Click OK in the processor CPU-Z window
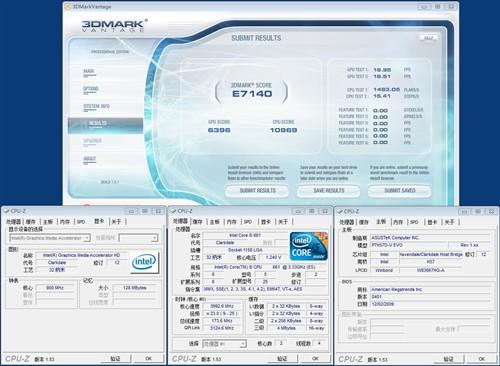This screenshot has width=500, height=366. [315, 359]
